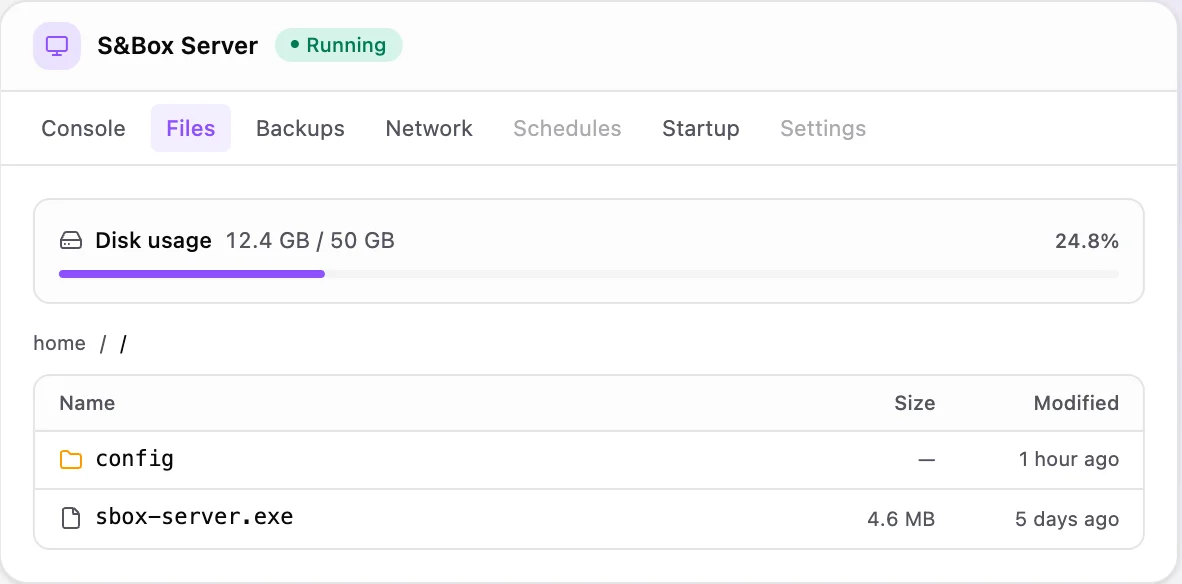
Task: Sort files by the Modified column header
Action: (1076, 403)
